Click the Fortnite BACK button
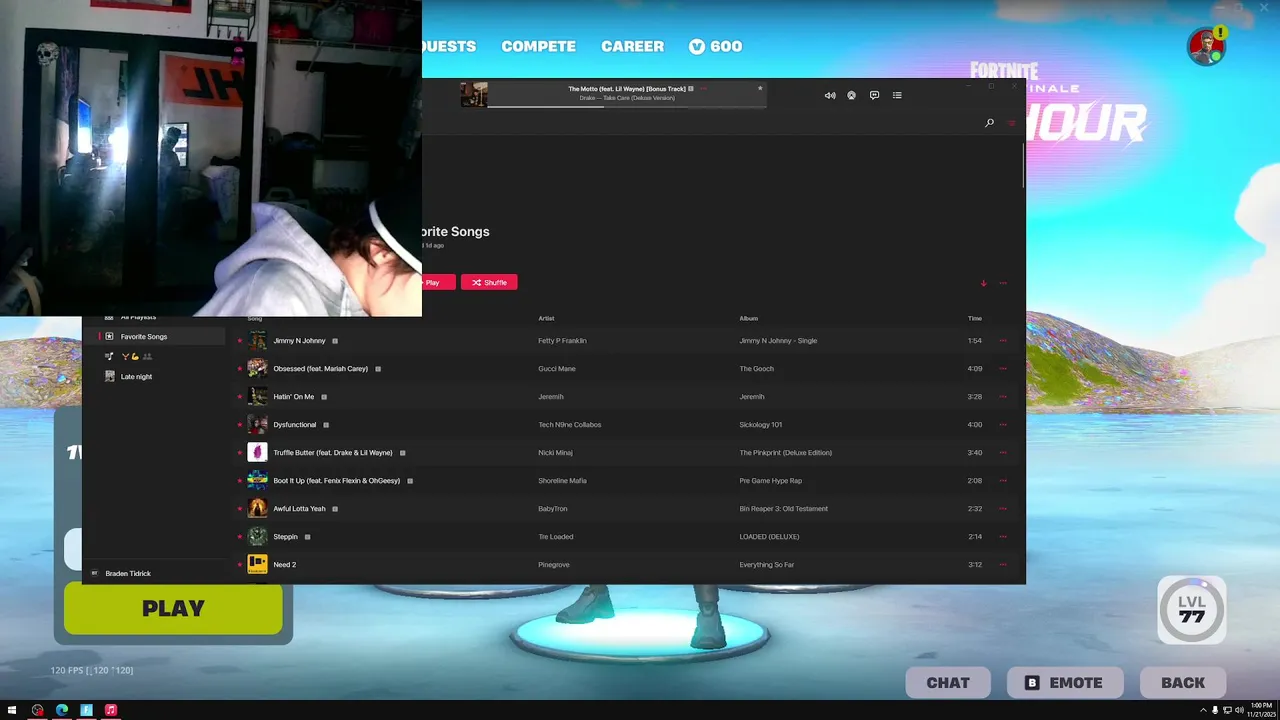 pyautogui.click(x=1183, y=683)
